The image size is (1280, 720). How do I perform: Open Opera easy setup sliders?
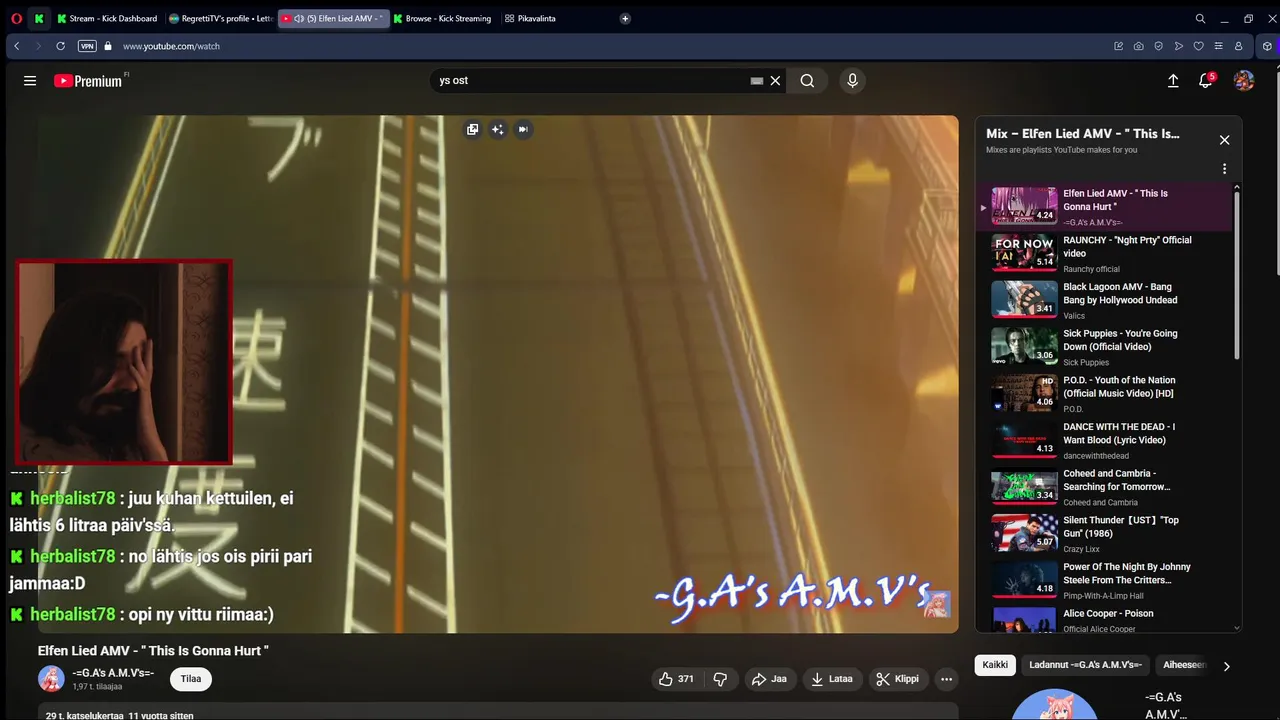[x=1218, y=46]
